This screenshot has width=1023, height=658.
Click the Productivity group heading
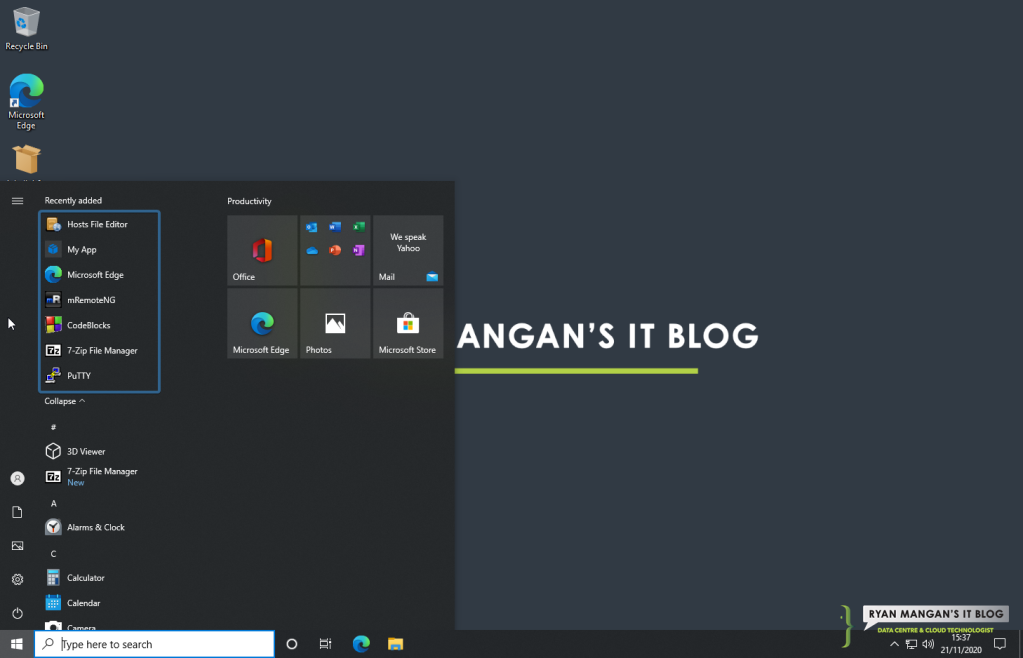point(249,202)
